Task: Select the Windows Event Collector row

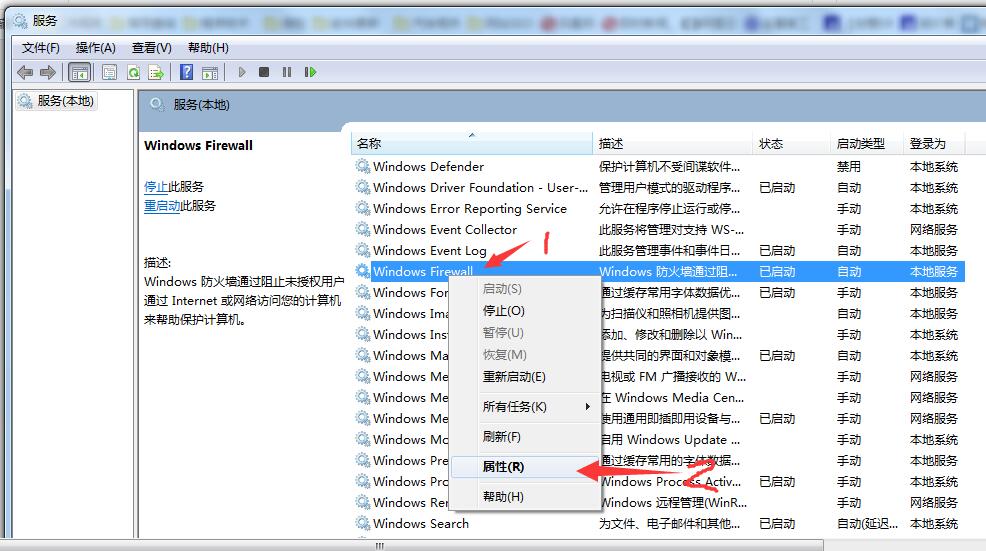Action: (658, 229)
